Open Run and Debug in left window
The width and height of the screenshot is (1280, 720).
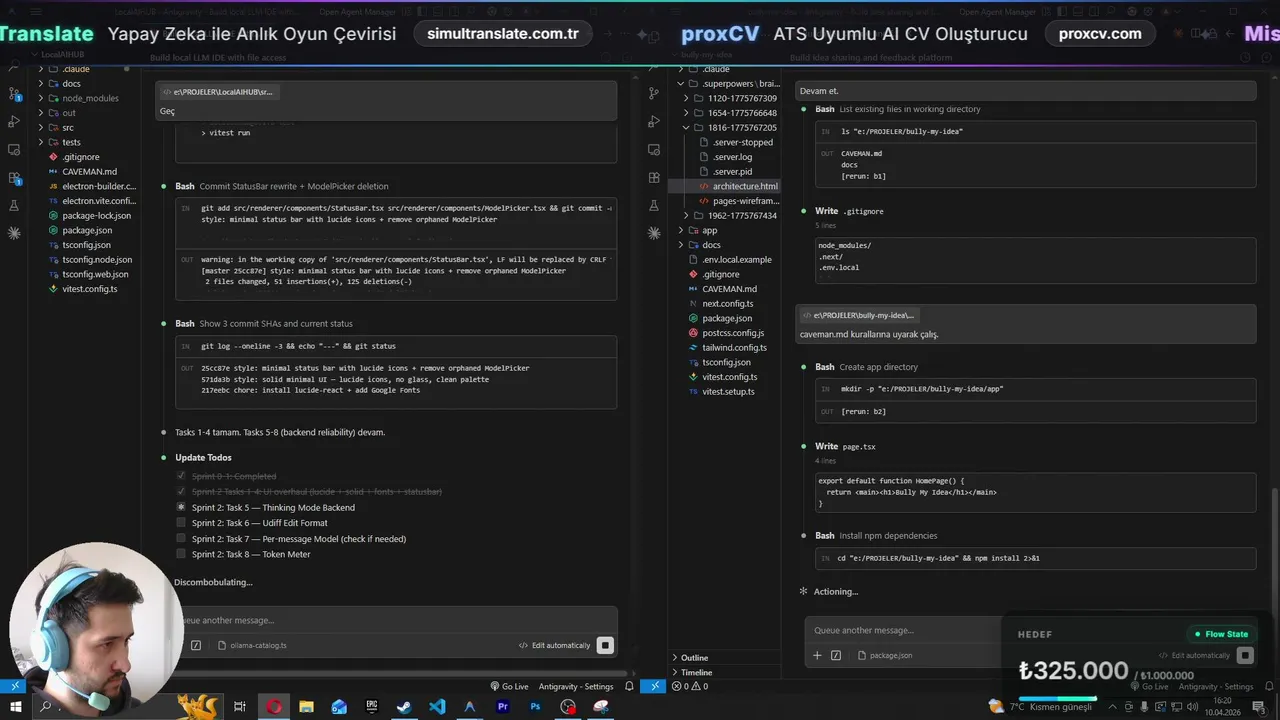point(14,121)
